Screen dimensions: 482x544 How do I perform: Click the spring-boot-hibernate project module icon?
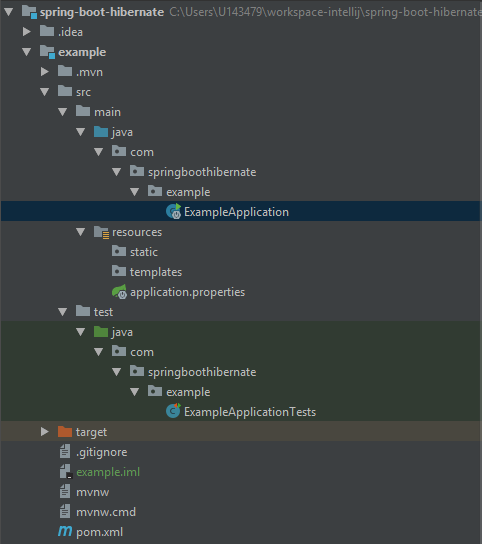point(29,12)
